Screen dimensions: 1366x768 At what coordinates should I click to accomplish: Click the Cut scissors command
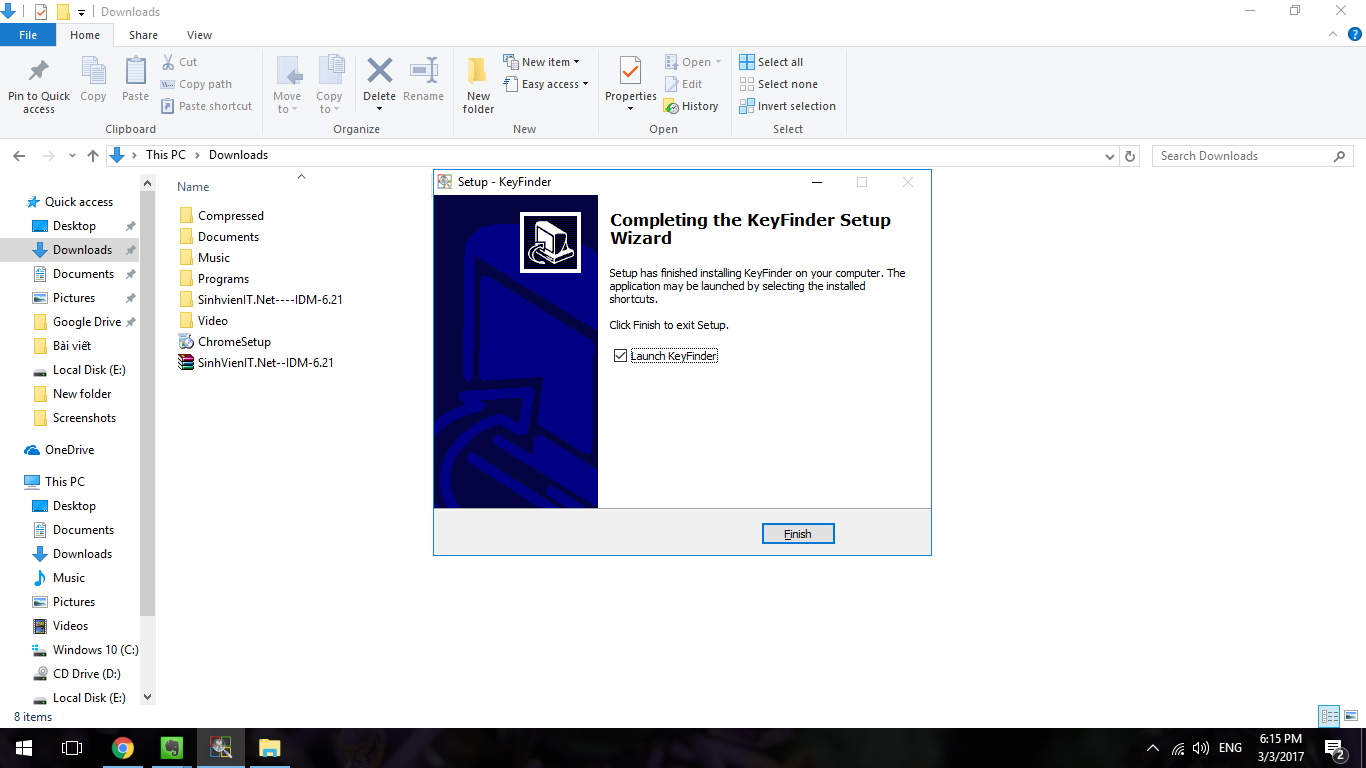[180, 62]
